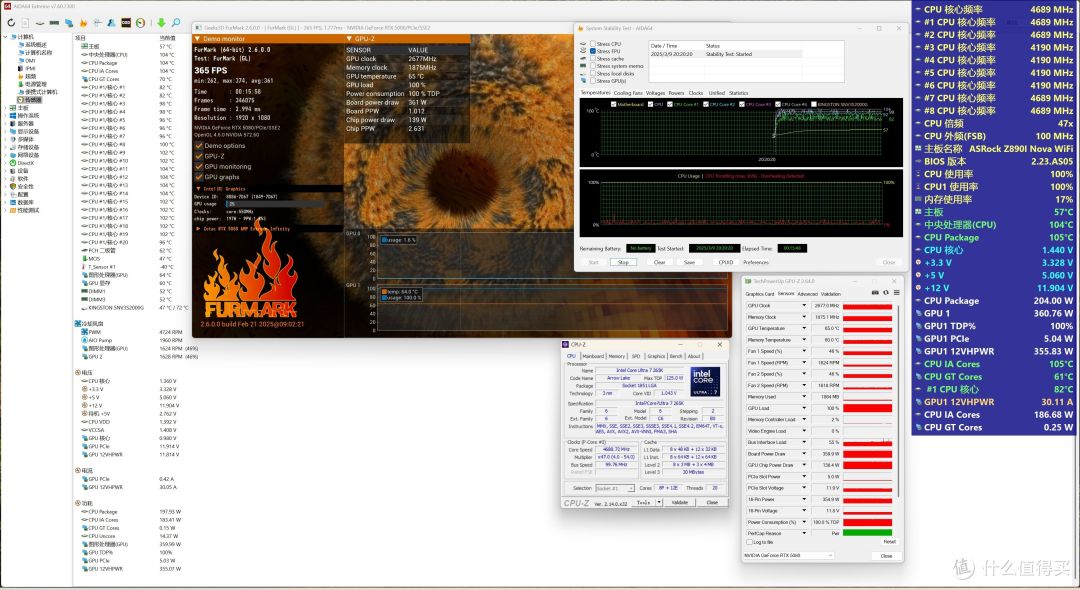
Task: Click CPU-Z Core Speed value field
Action: [x=613, y=450]
